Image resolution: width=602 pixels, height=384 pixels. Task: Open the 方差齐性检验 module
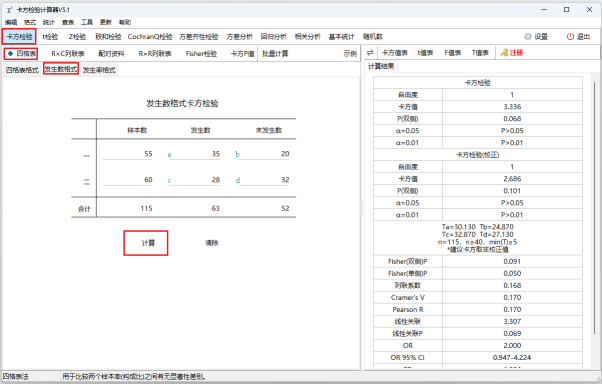[198, 36]
